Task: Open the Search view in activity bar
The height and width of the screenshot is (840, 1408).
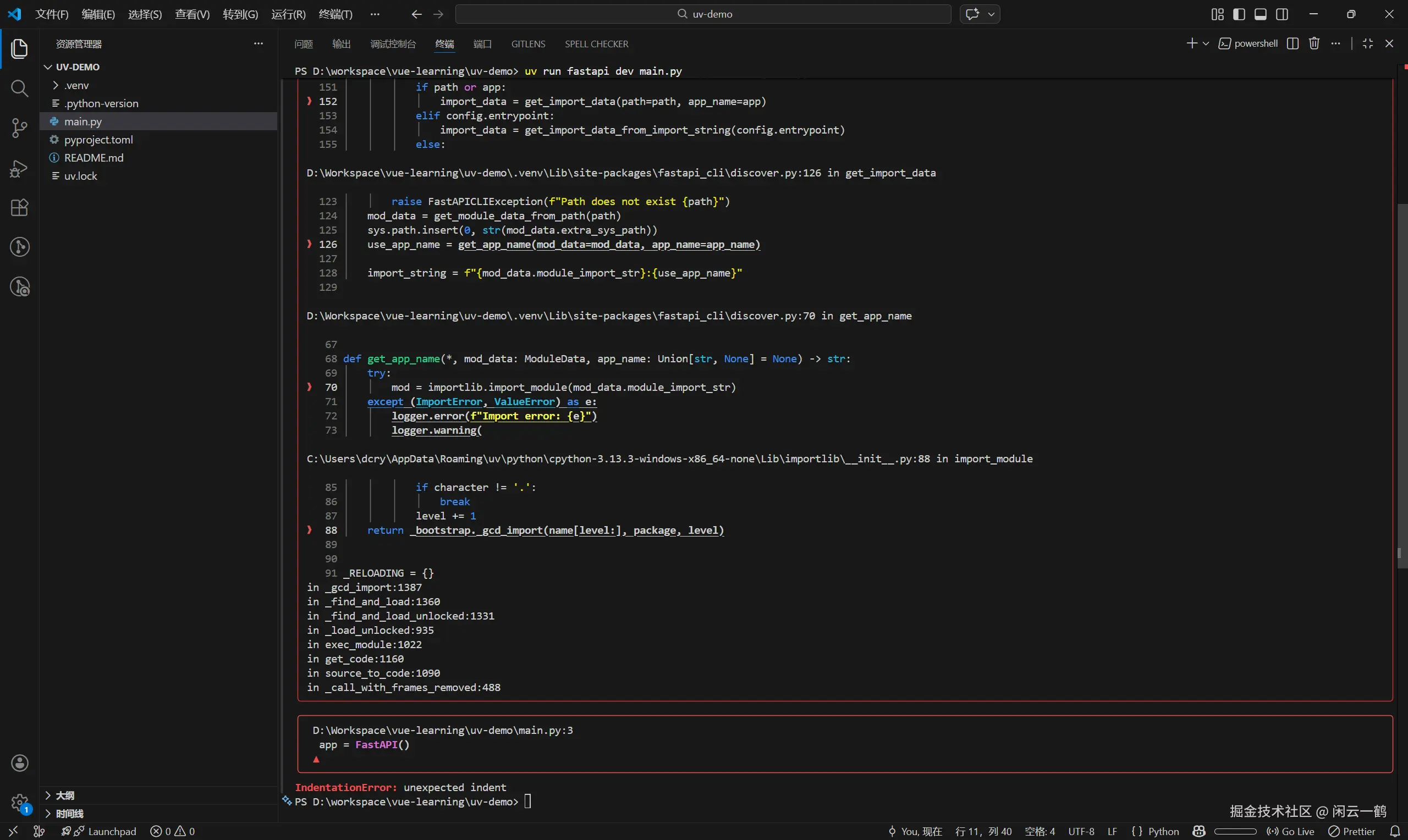Action: (19, 89)
